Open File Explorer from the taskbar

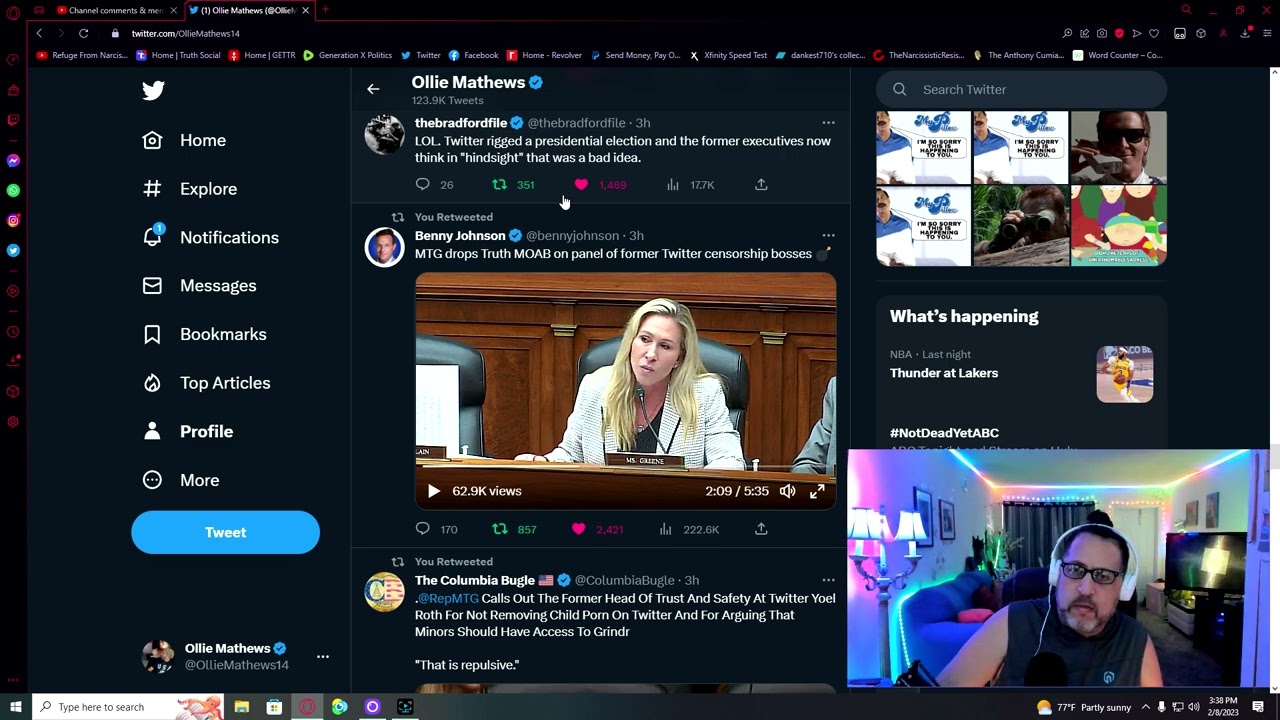[x=242, y=707]
